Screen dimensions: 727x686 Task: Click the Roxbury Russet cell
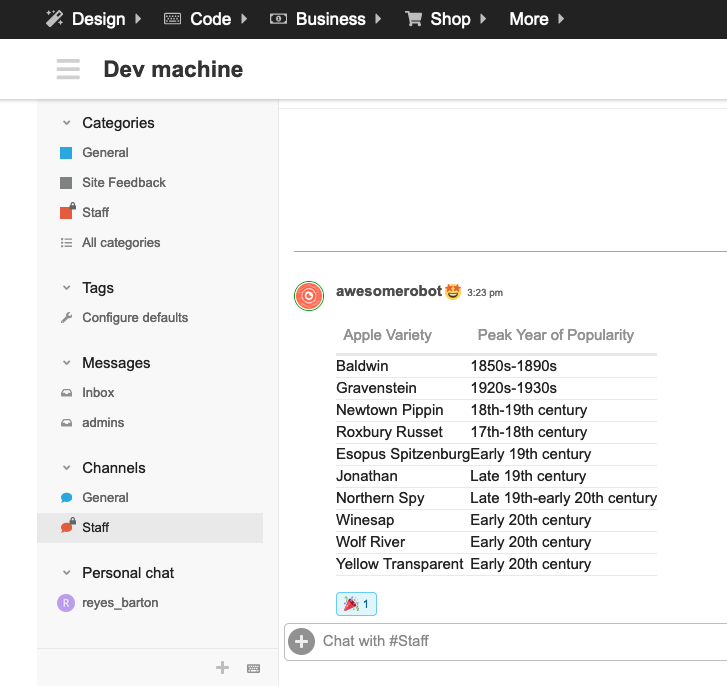[x=389, y=432]
